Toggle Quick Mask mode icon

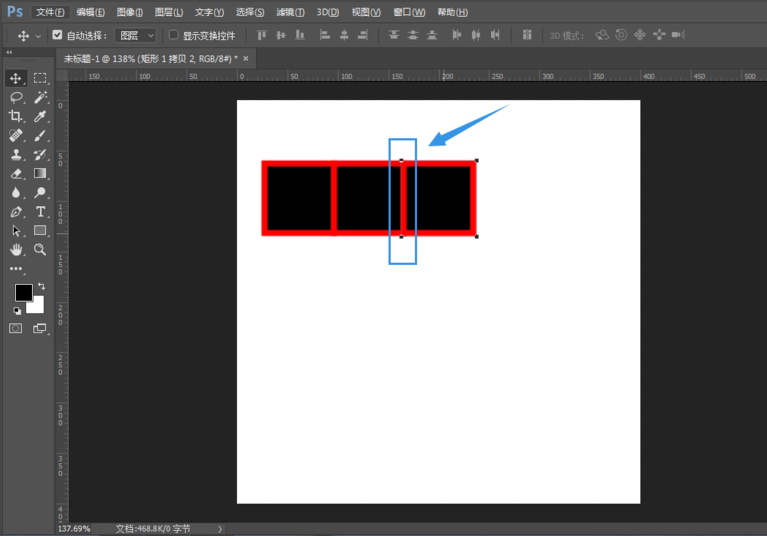coord(16,328)
